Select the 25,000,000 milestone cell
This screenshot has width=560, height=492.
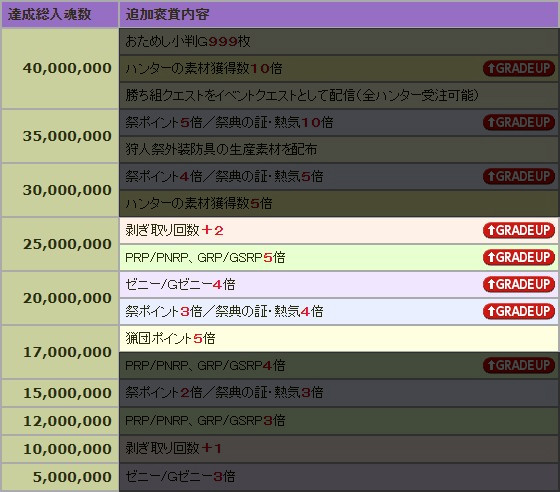(60, 244)
